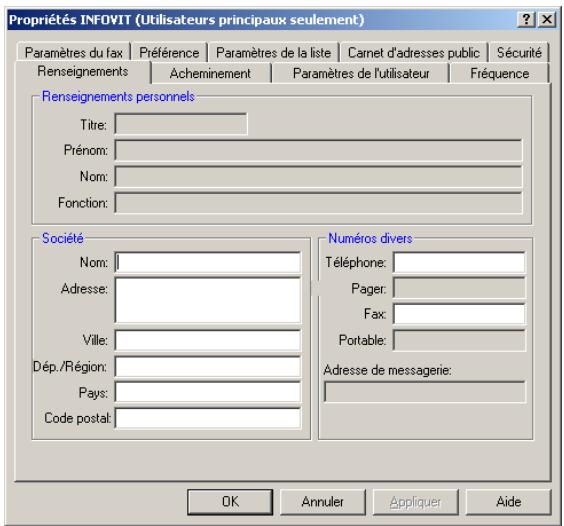The height and width of the screenshot is (526, 564).
Task: Click the Société group label
Action: [63, 238]
